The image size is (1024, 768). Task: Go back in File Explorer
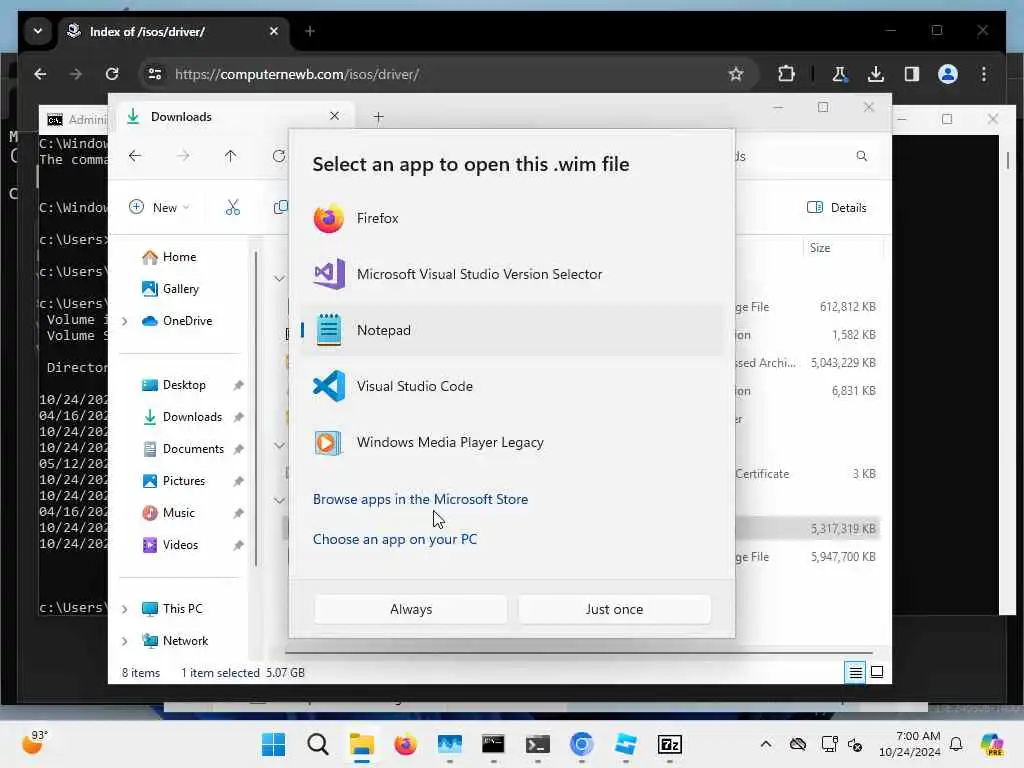tap(135, 156)
